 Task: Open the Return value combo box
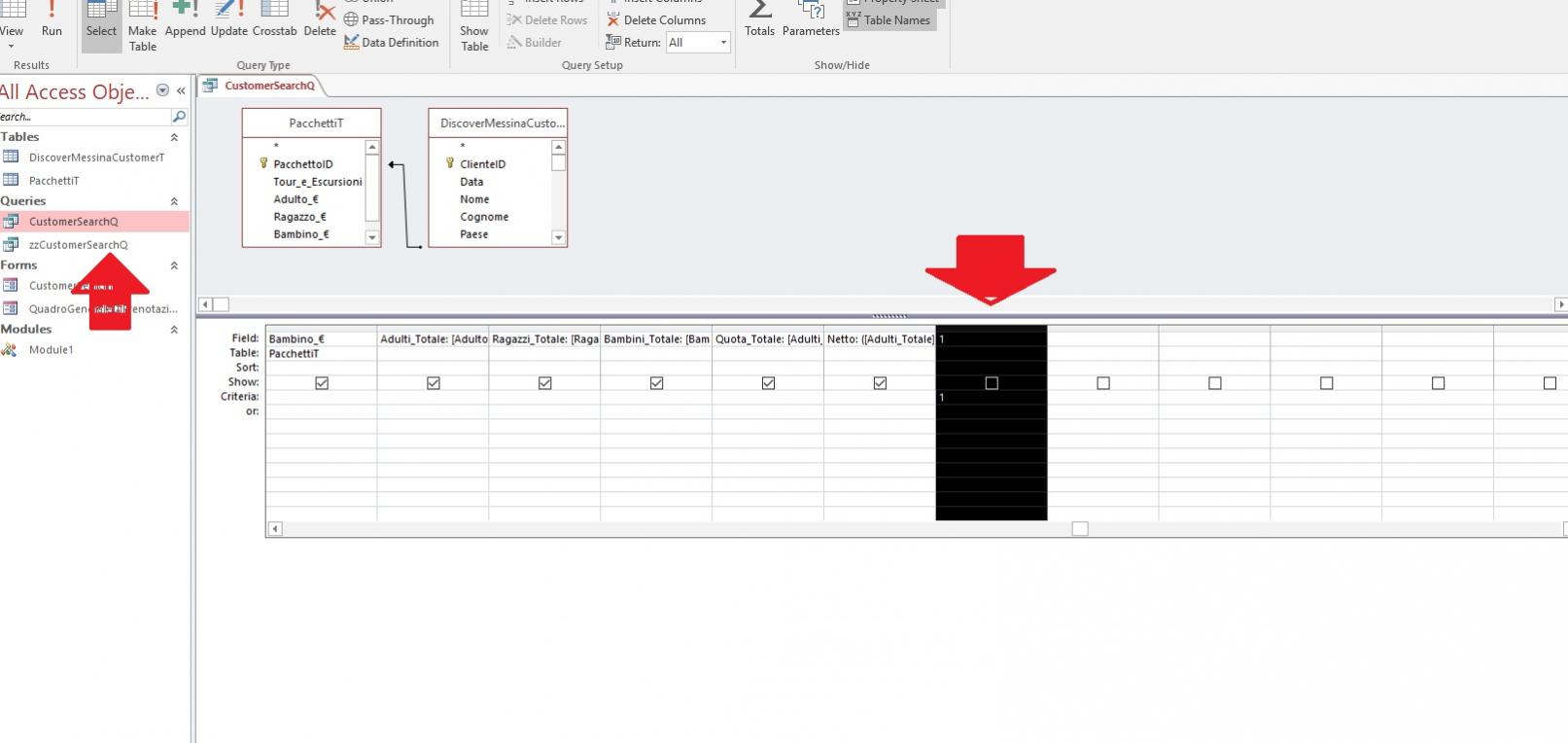(698, 42)
